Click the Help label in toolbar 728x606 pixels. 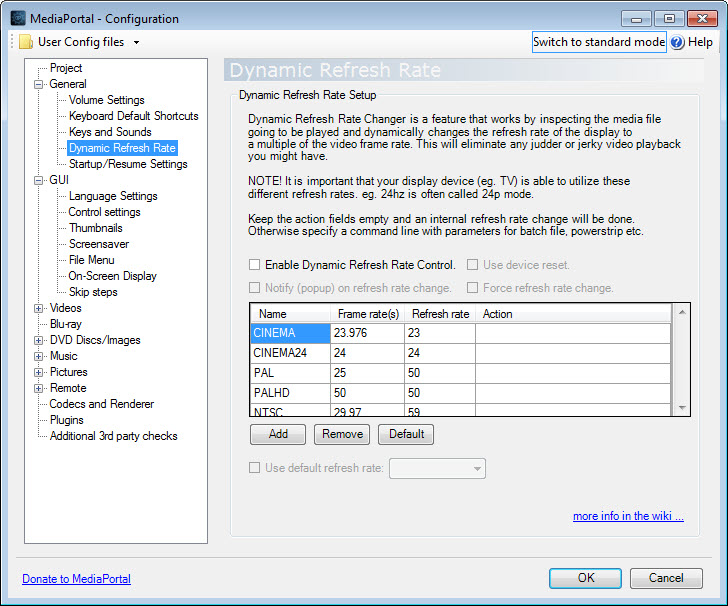pyautogui.click(x=700, y=42)
